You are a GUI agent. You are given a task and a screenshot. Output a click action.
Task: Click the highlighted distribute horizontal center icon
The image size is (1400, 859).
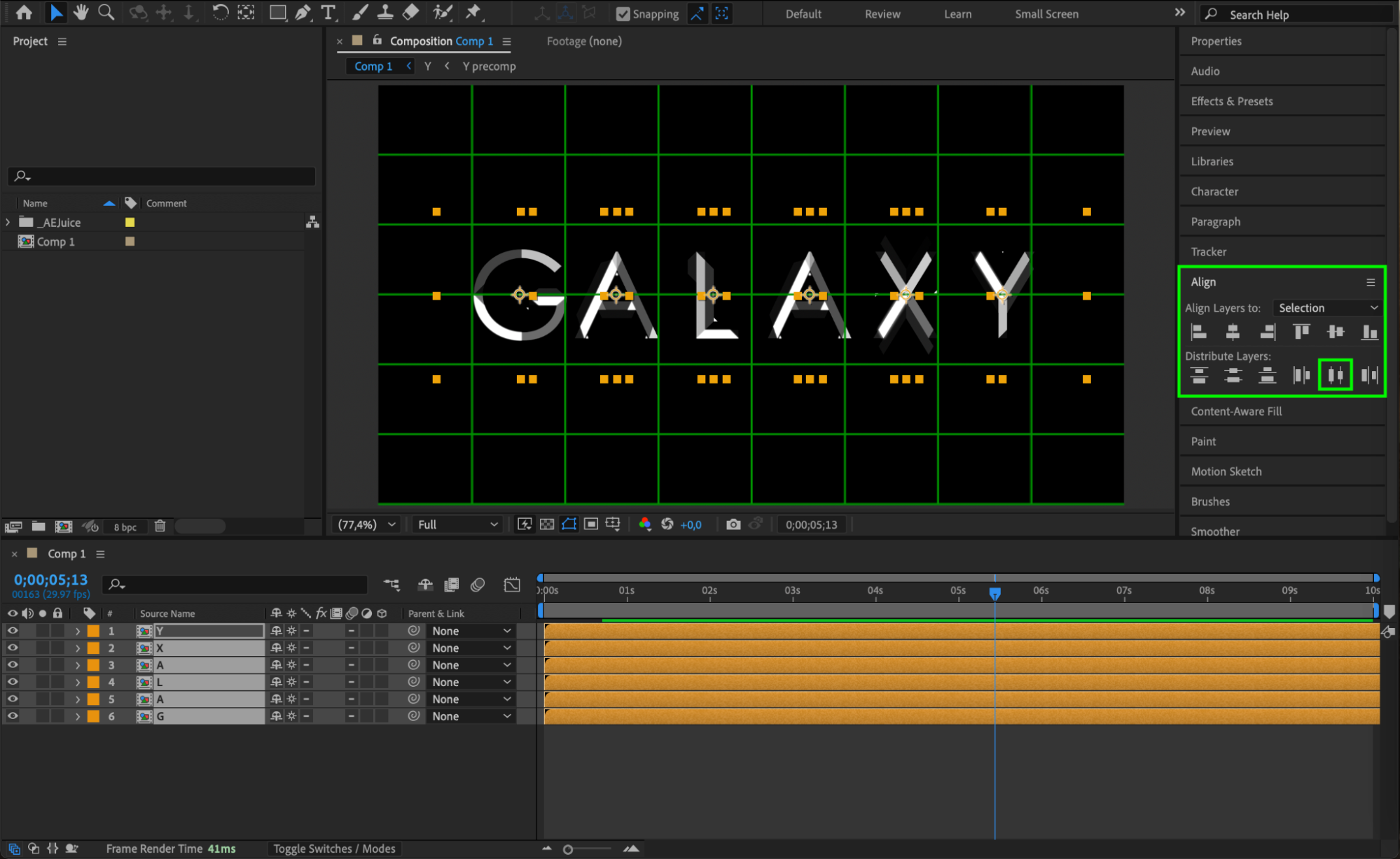point(1335,375)
